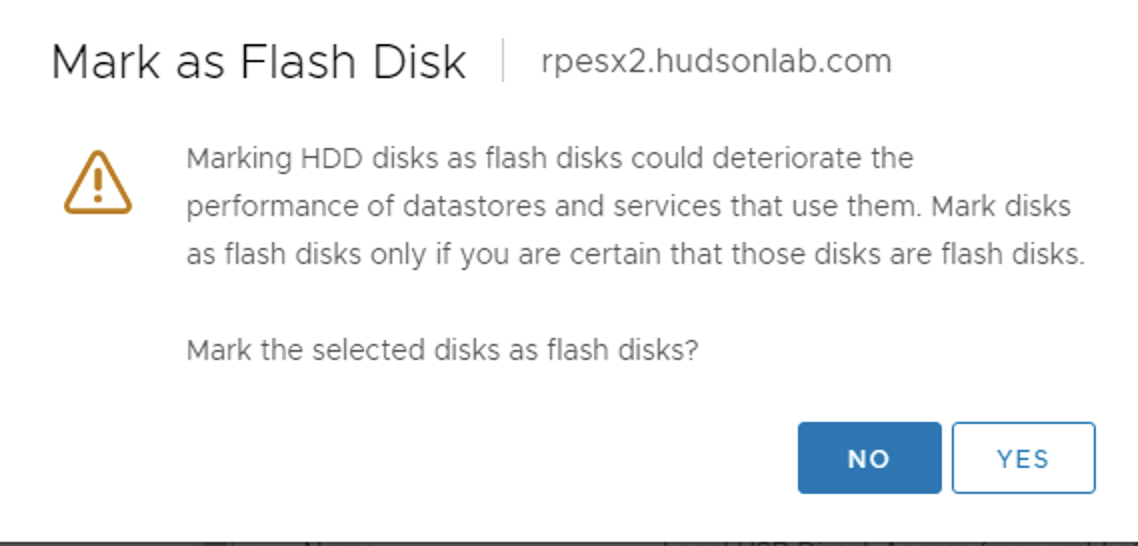The height and width of the screenshot is (546, 1138).
Task: Click the dimmed background strip below dialog
Action: 569,543
